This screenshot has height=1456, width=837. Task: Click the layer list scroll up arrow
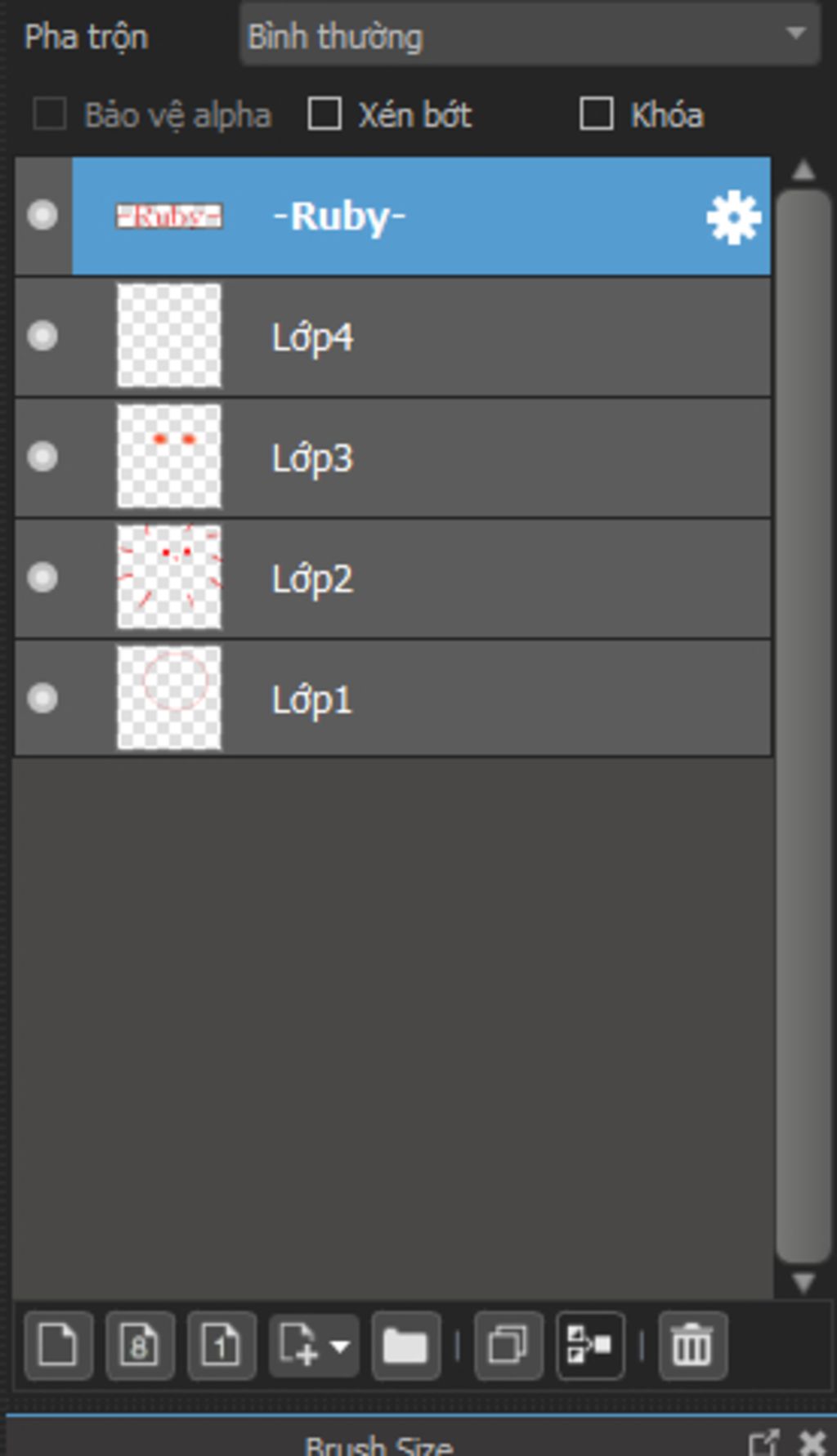(803, 170)
